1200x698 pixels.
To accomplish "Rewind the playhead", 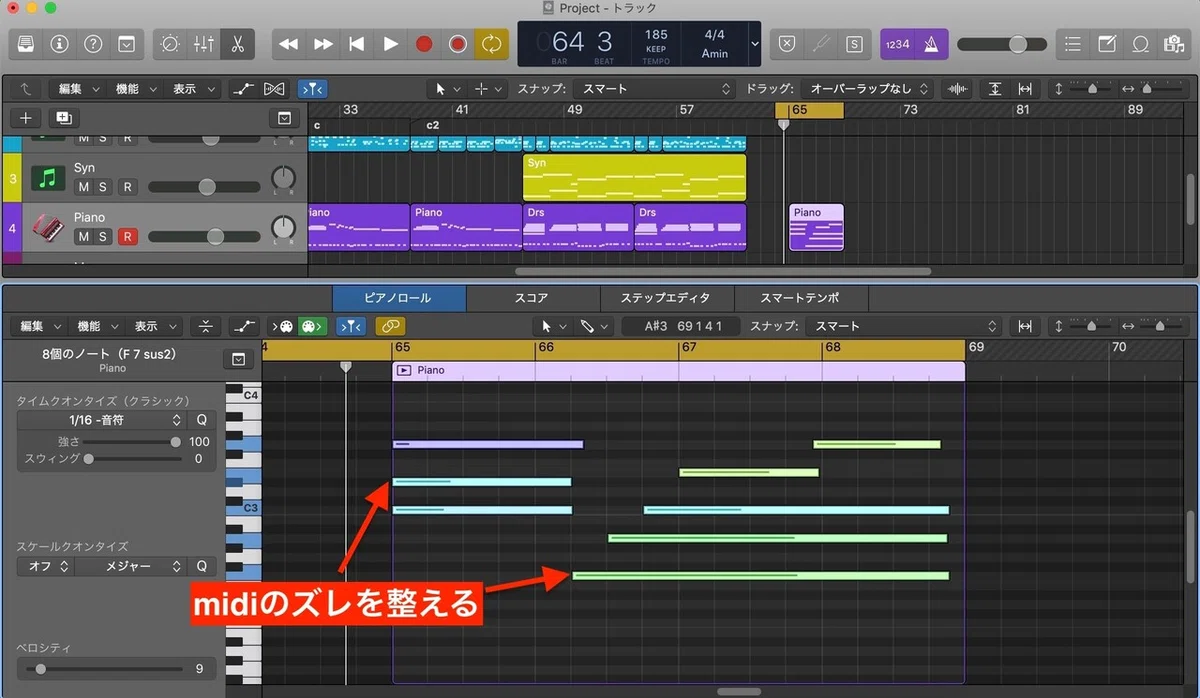I will click(289, 44).
